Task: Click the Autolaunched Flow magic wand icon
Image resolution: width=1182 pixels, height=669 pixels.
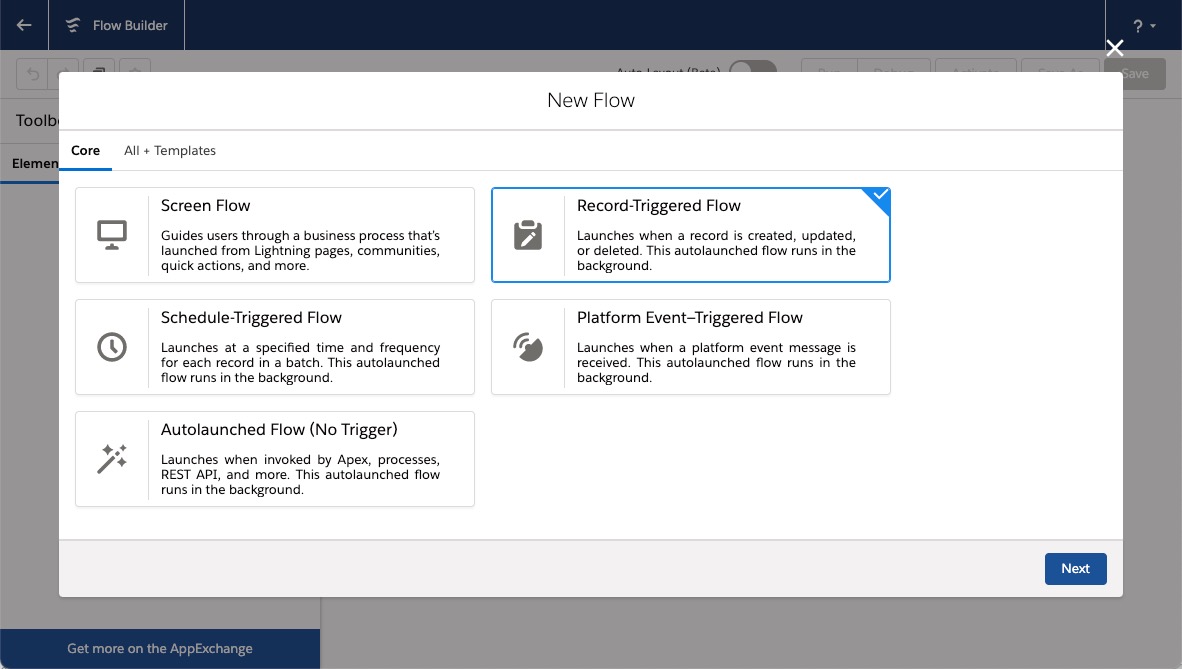Action: (x=112, y=459)
